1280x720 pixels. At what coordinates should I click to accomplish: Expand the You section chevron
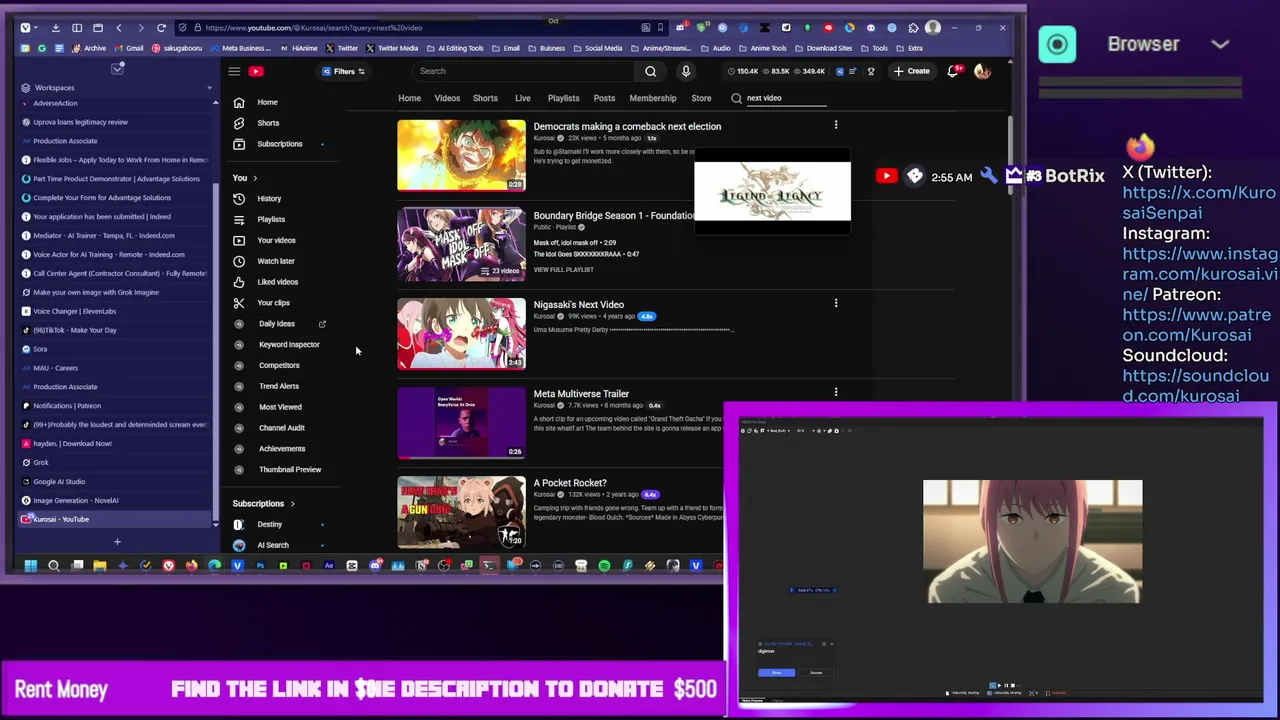coord(255,178)
